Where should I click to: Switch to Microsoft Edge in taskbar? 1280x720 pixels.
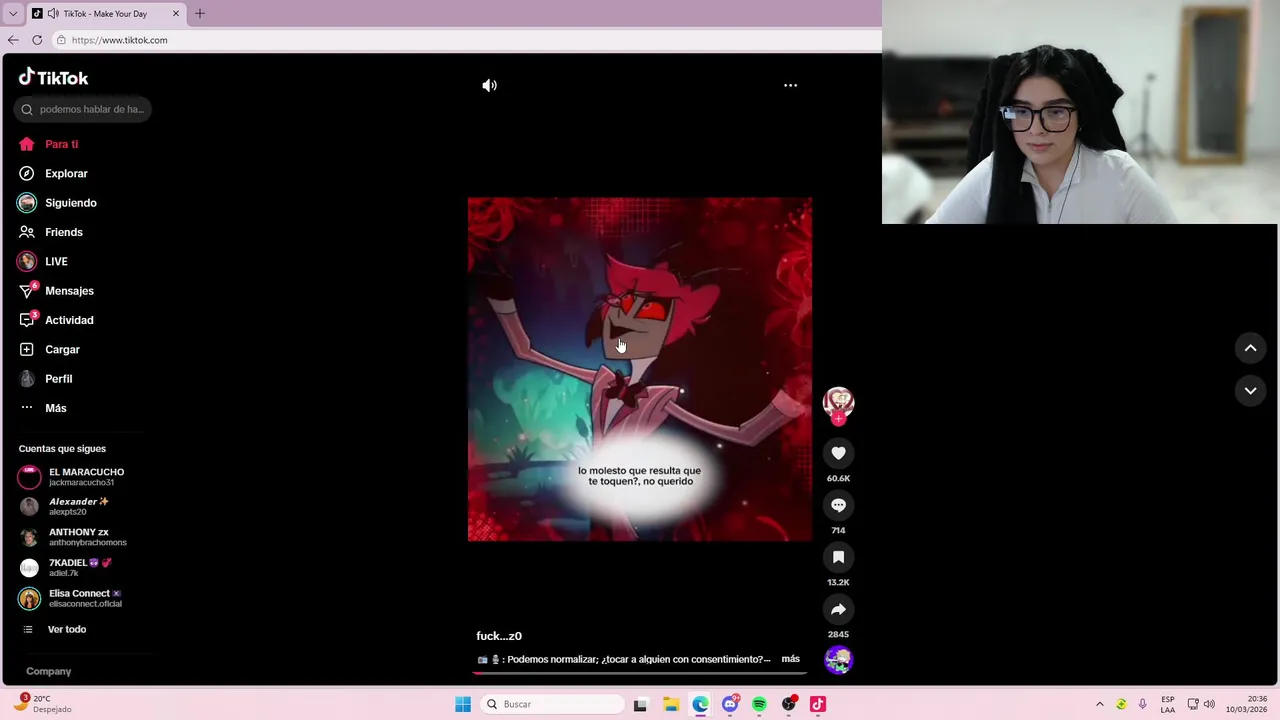tap(700, 704)
